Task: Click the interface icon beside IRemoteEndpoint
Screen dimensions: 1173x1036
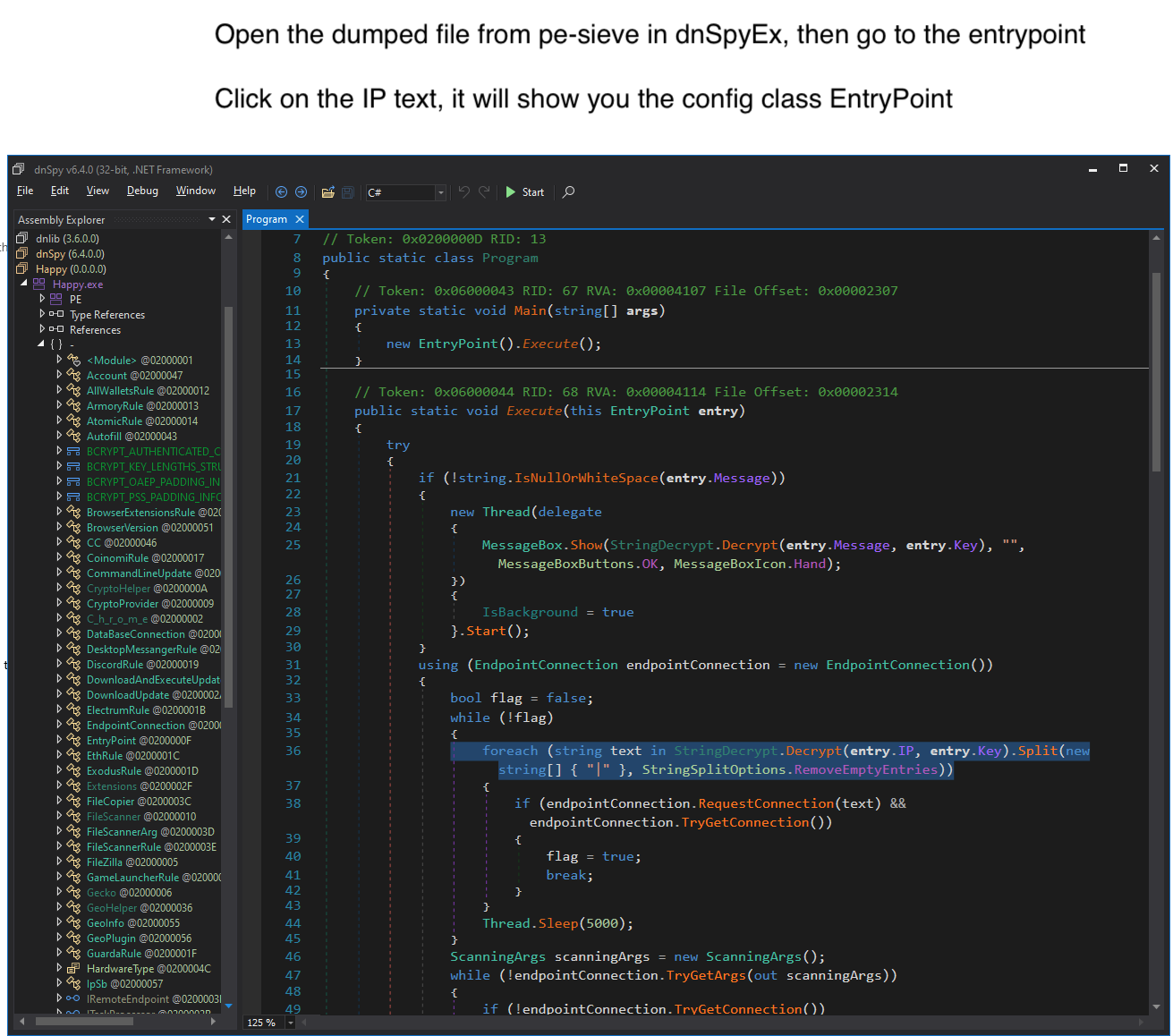Action: (74, 999)
